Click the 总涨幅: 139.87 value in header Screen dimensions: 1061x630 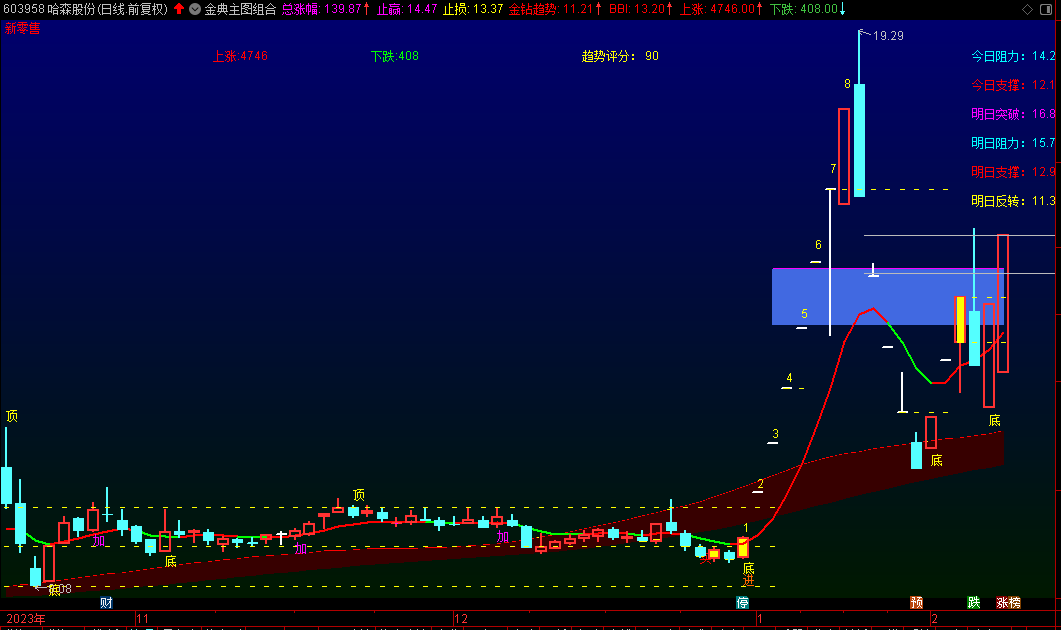pyautogui.click(x=325, y=9)
